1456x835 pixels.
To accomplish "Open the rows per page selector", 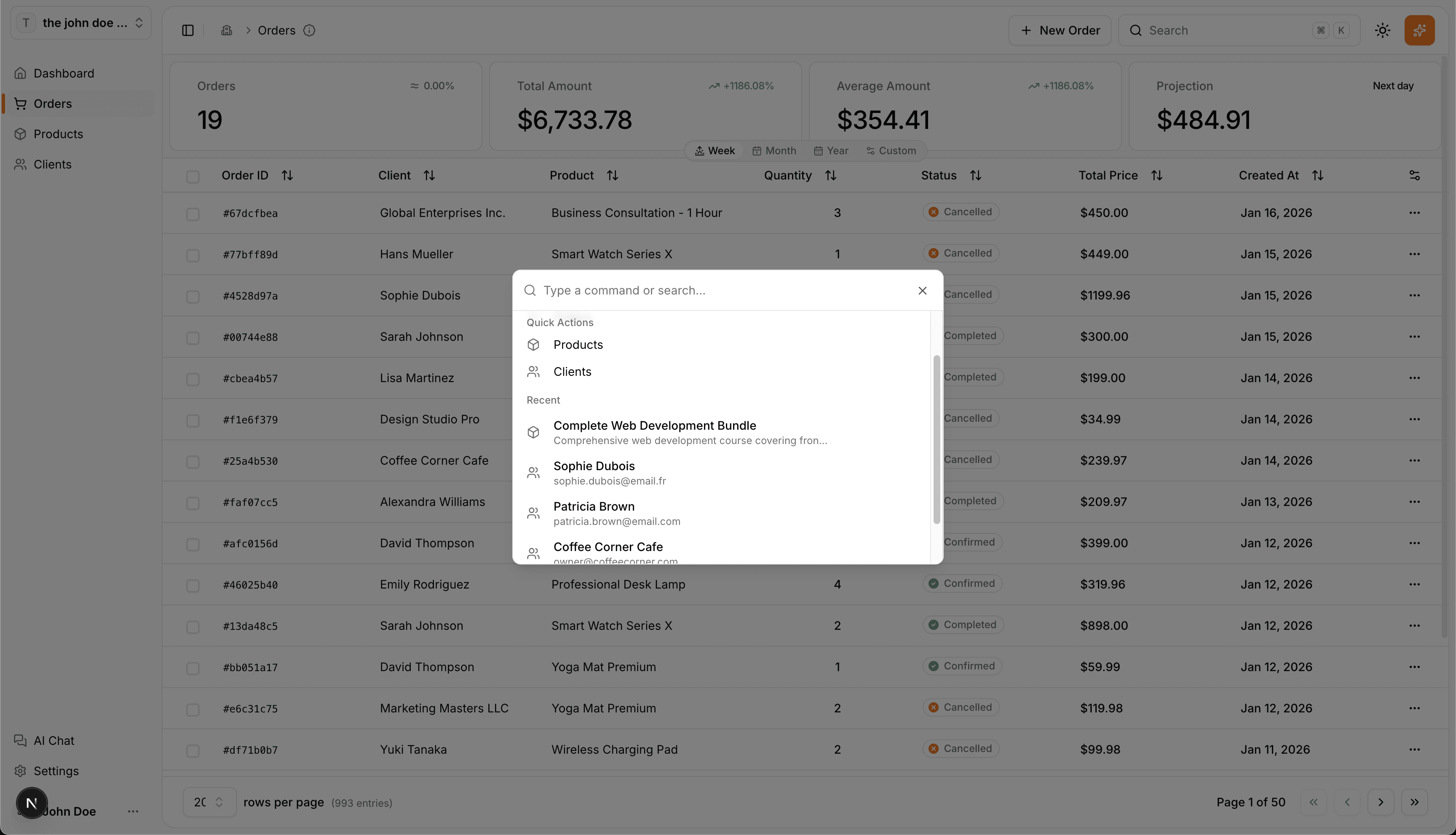I will (x=209, y=802).
